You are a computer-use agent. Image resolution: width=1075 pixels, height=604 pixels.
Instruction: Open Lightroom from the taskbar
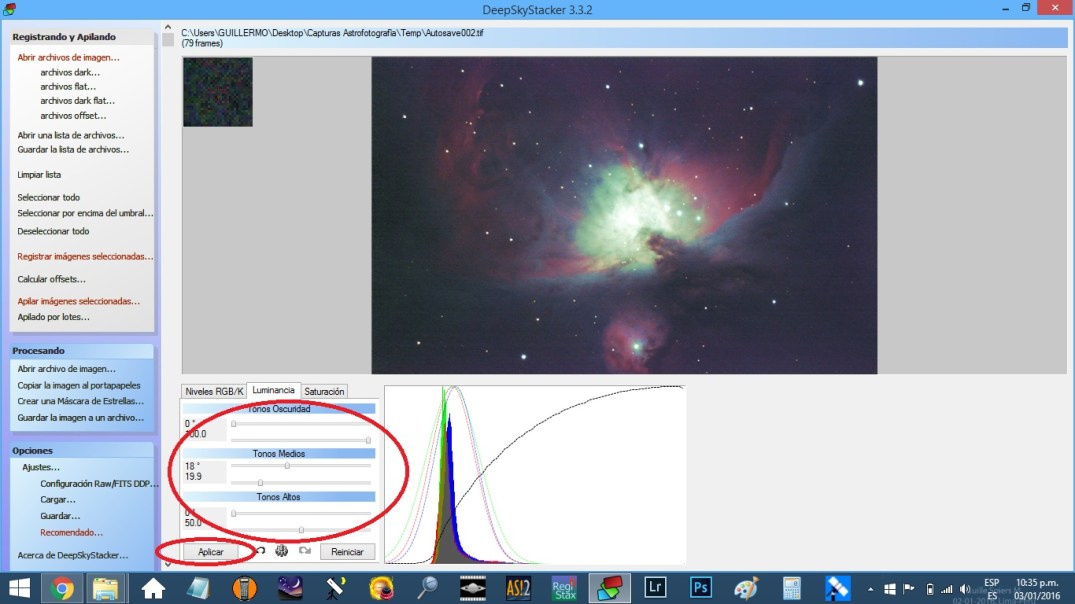(x=655, y=586)
